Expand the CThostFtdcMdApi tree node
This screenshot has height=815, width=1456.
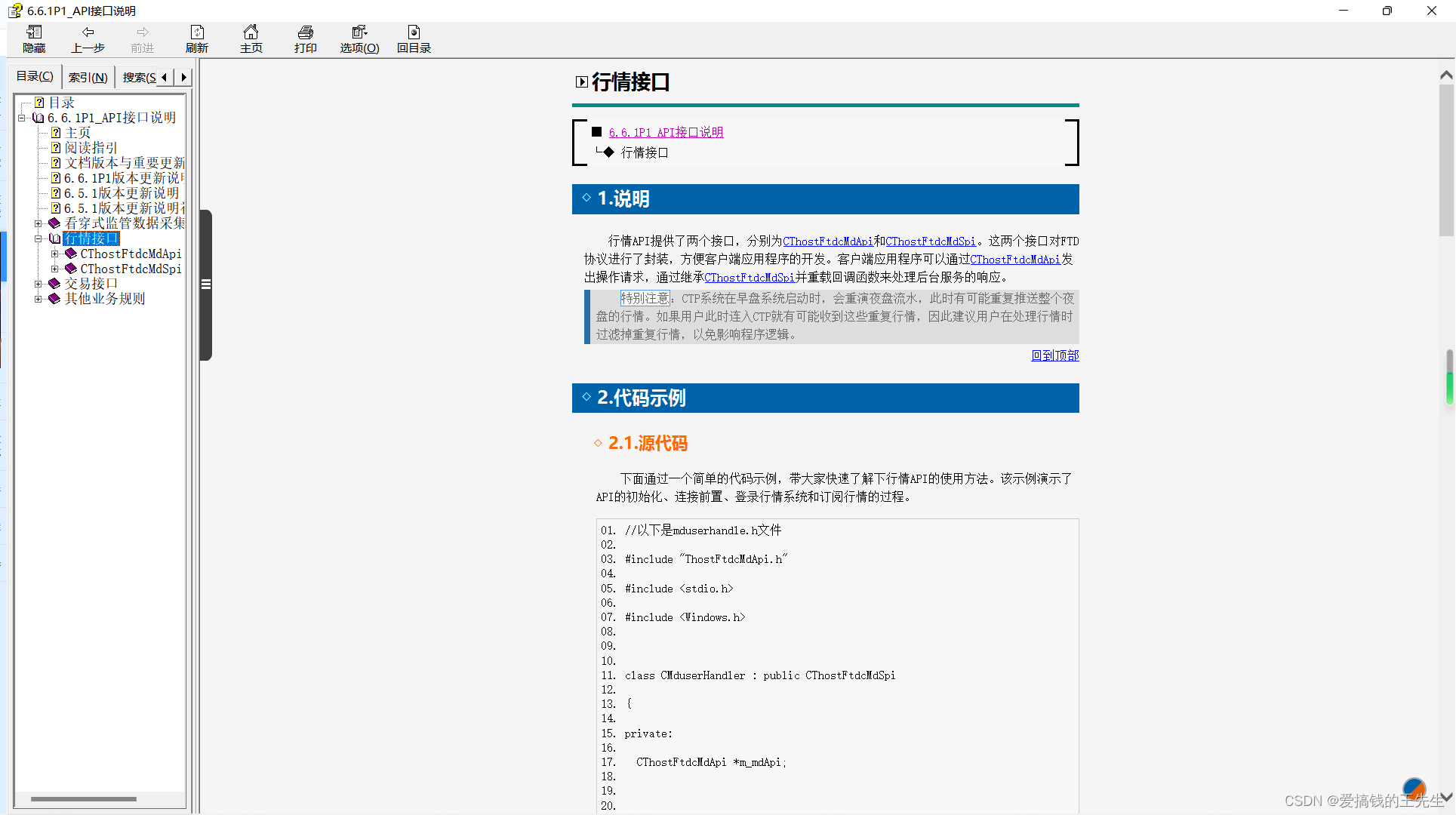pyautogui.click(x=55, y=254)
